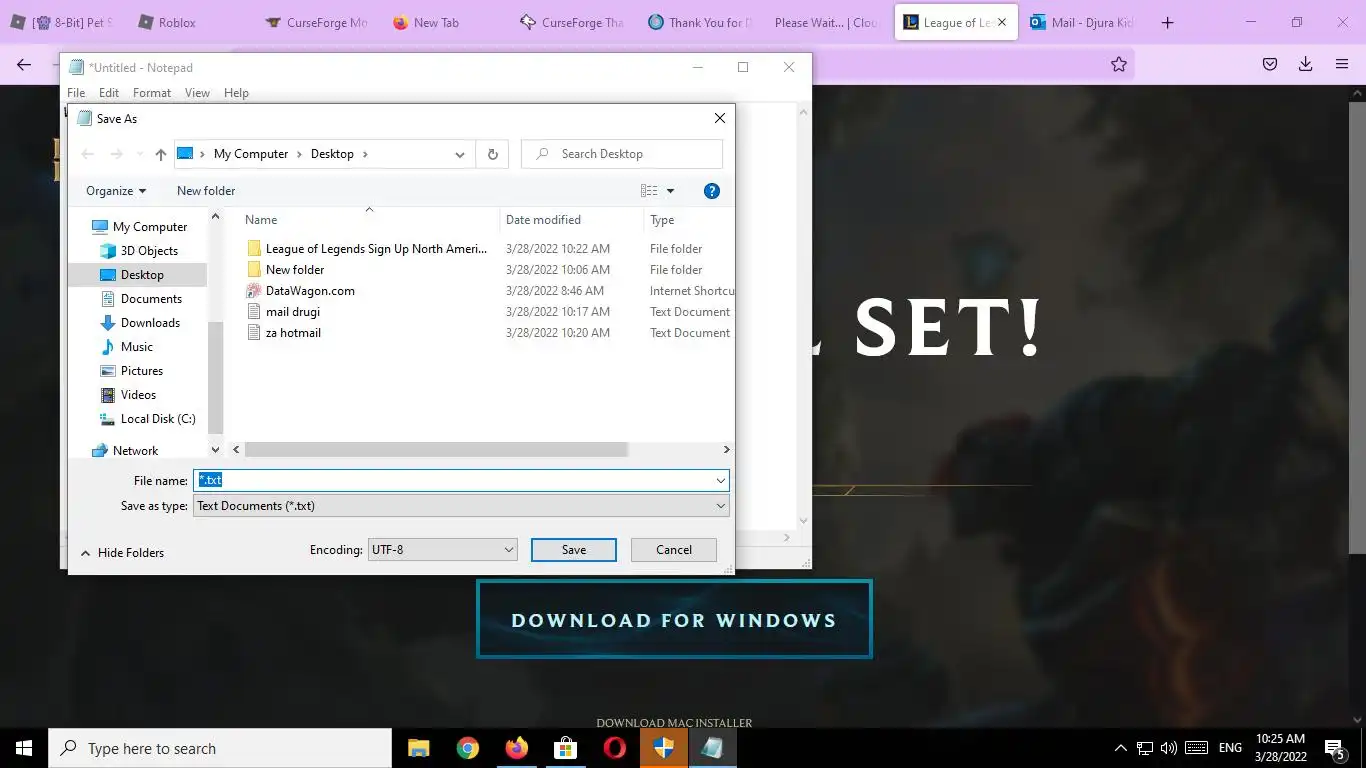The height and width of the screenshot is (768, 1366).
Task: Open the browser hamburger menu
Action: pos(1342,64)
